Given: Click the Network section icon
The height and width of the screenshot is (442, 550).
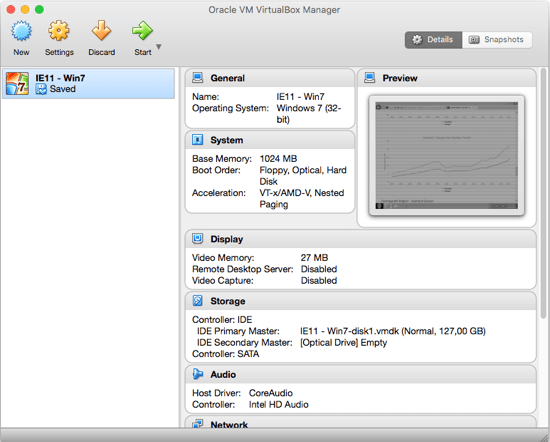Looking at the screenshot, I should coord(197,424).
